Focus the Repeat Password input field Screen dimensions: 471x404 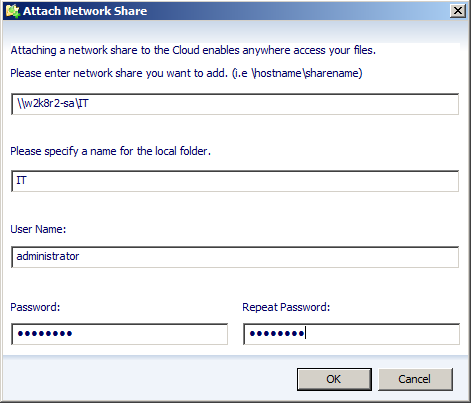pyautogui.click(x=351, y=334)
